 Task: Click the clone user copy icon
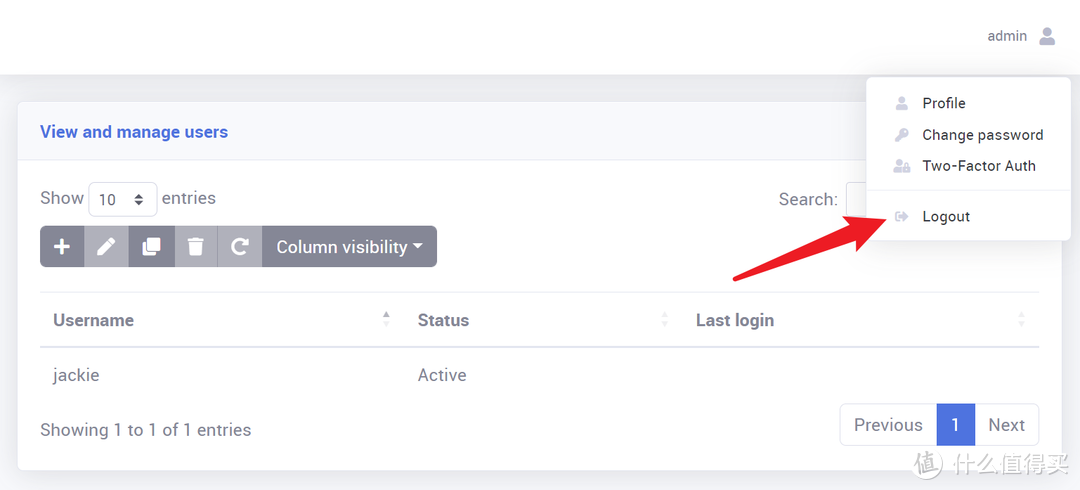151,247
